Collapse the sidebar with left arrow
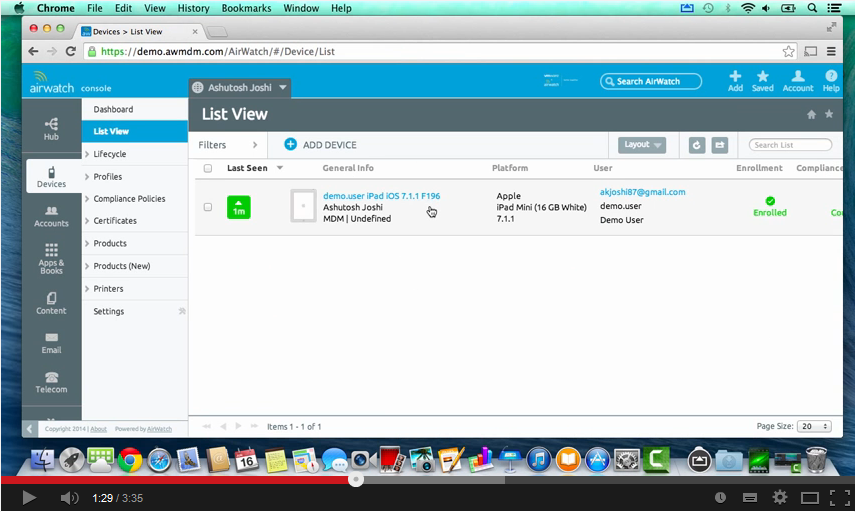The height and width of the screenshot is (512, 855). pos(29,429)
